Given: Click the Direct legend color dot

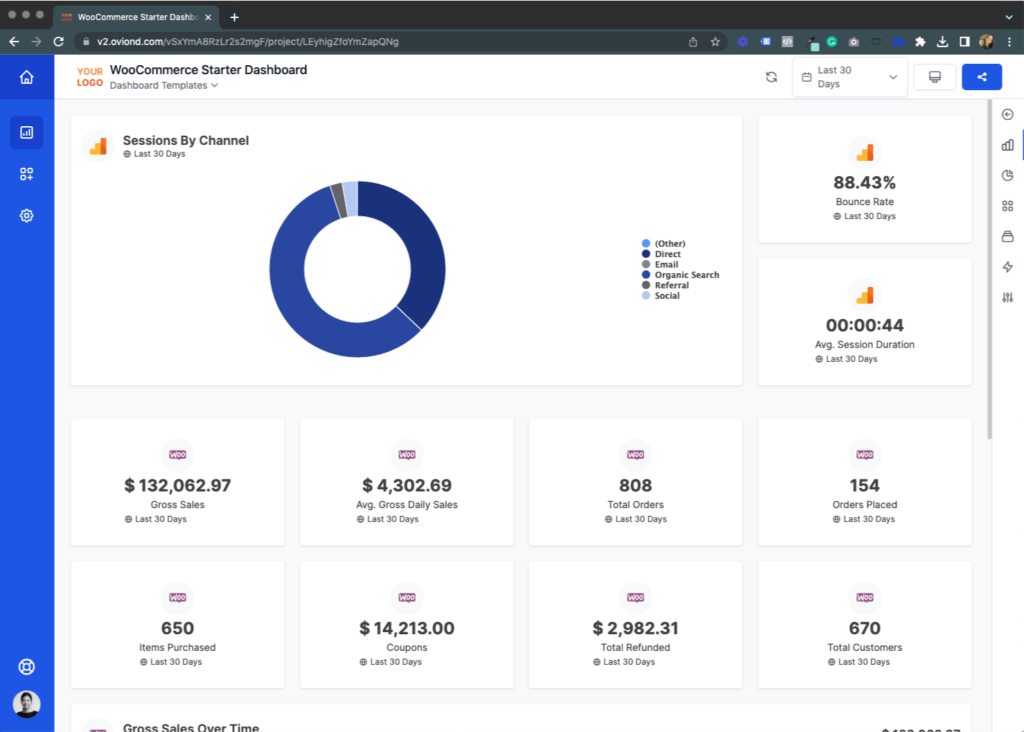Looking at the screenshot, I should point(646,254).
